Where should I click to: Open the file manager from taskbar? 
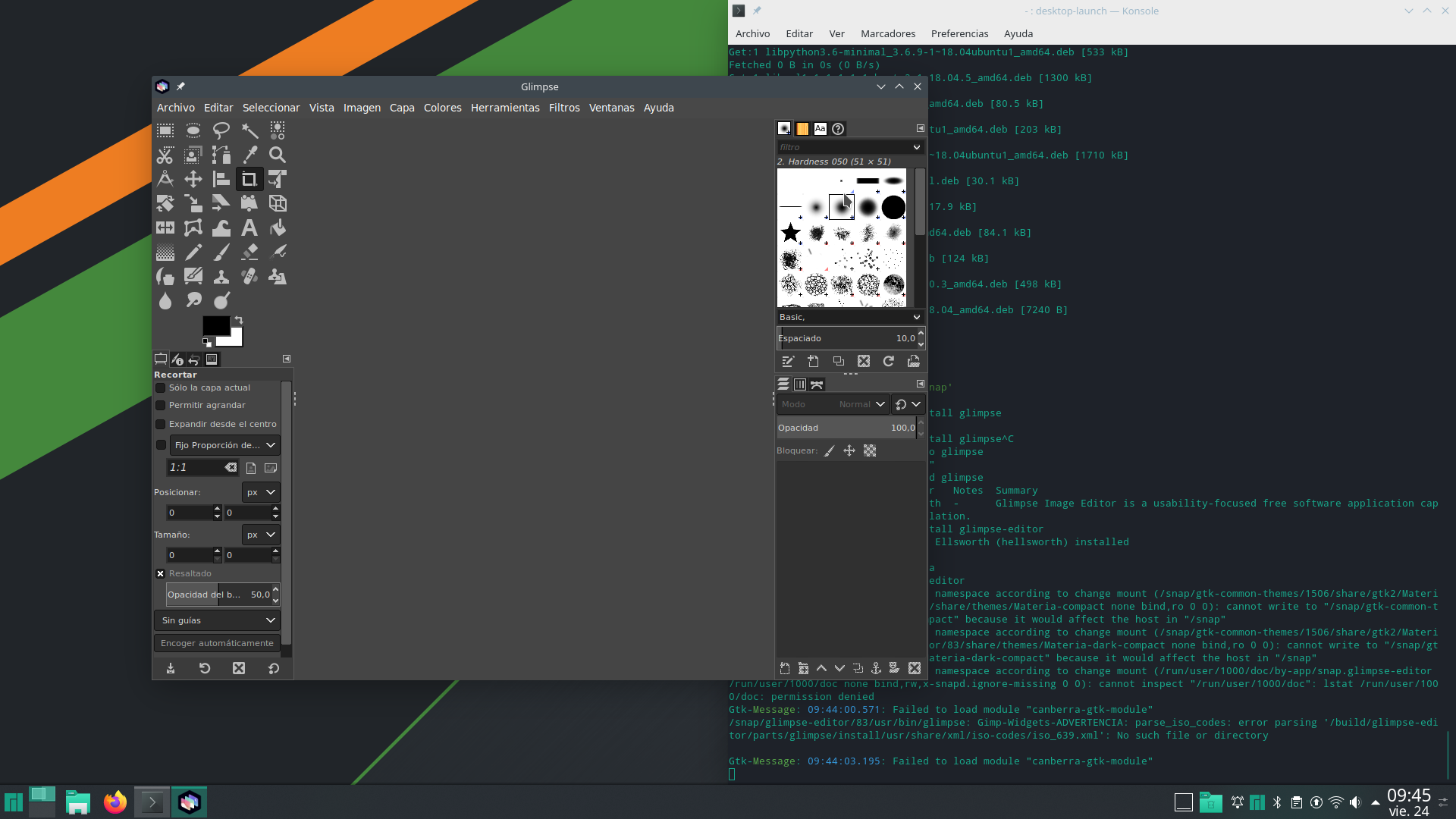click(77, 802)
